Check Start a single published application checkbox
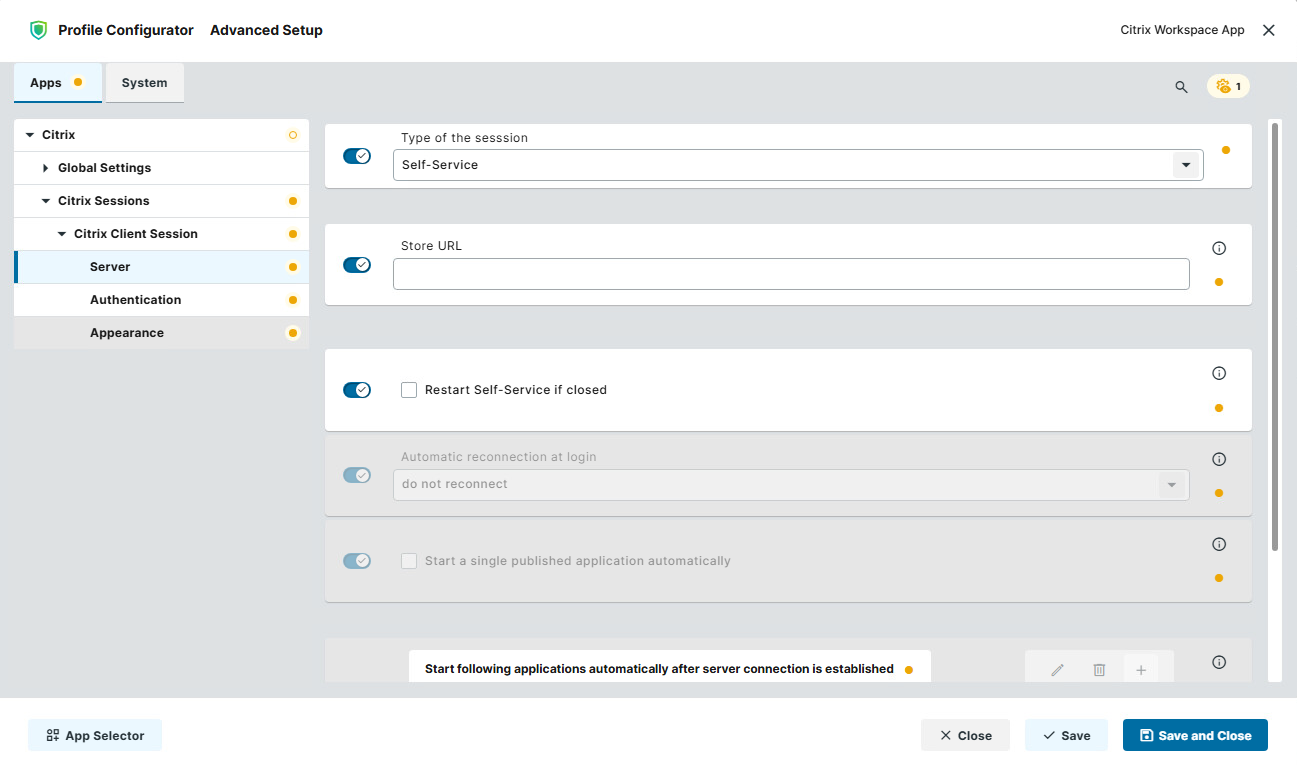 [409, 561]
